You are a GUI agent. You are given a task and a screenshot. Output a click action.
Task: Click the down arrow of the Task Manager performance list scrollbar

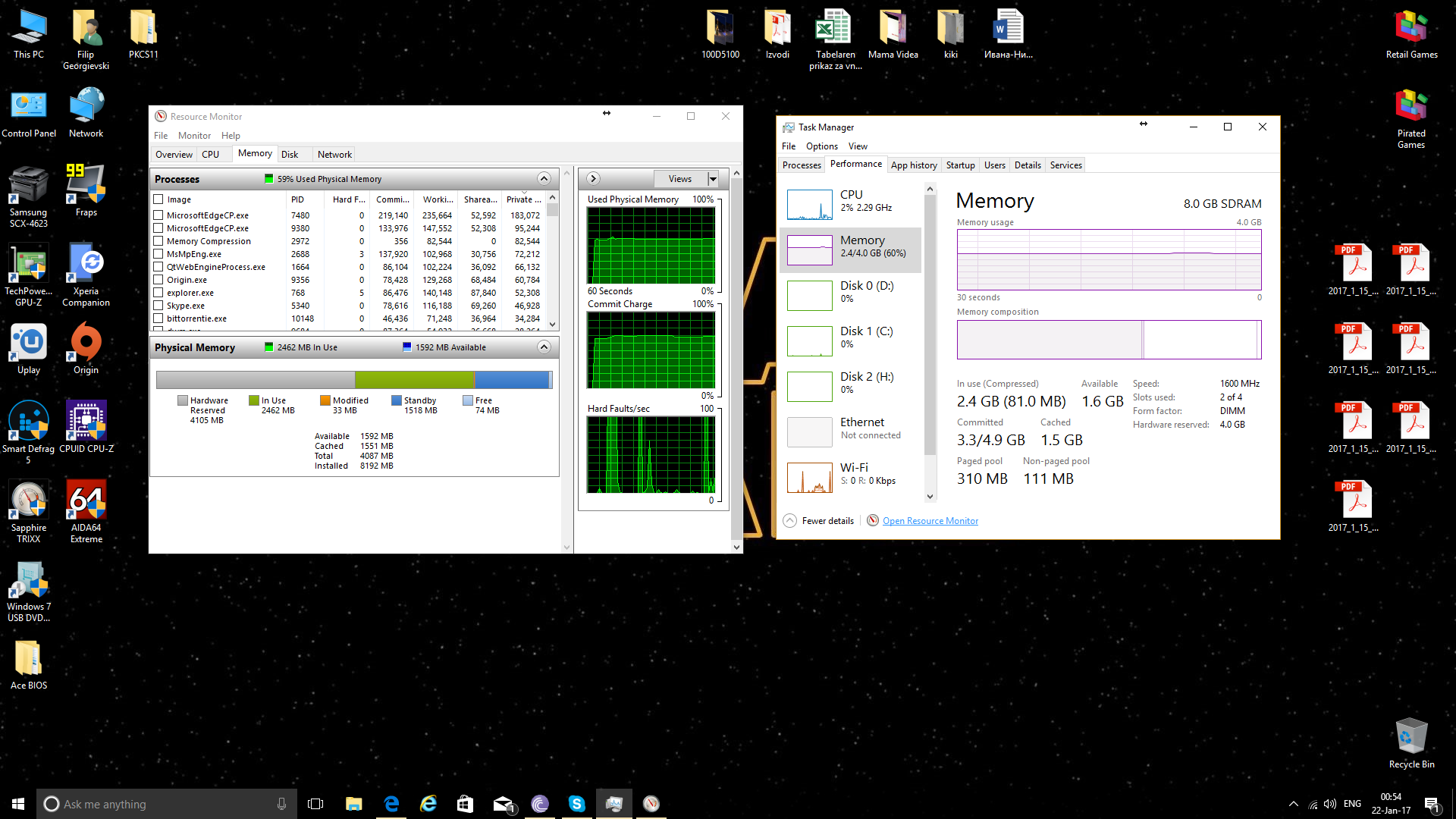pos(930,497)
